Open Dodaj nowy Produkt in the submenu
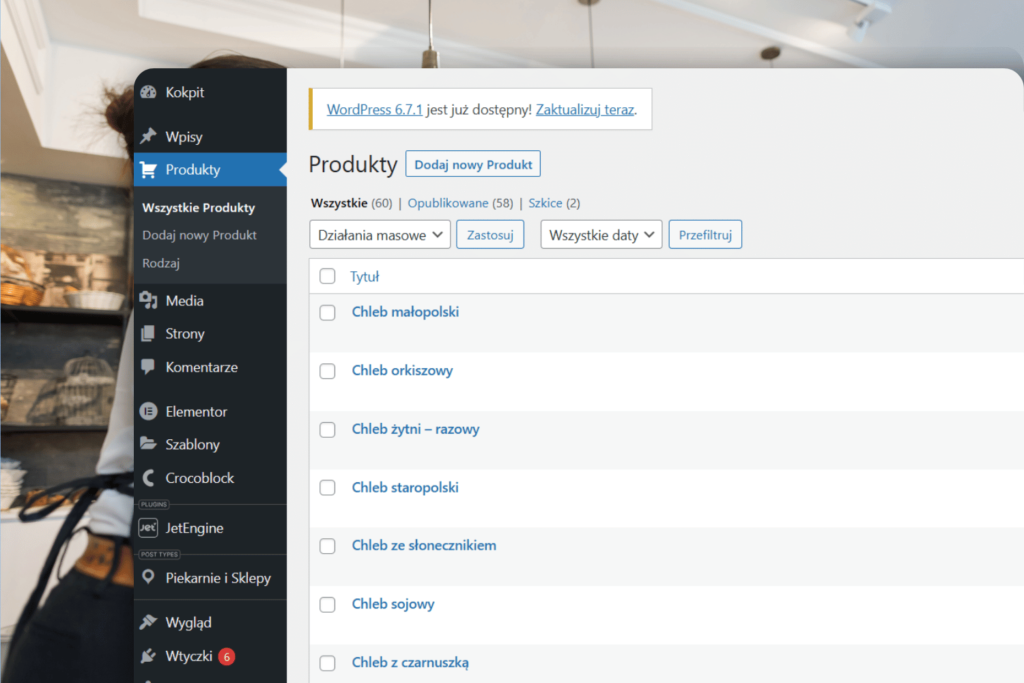 pos(199,235)
